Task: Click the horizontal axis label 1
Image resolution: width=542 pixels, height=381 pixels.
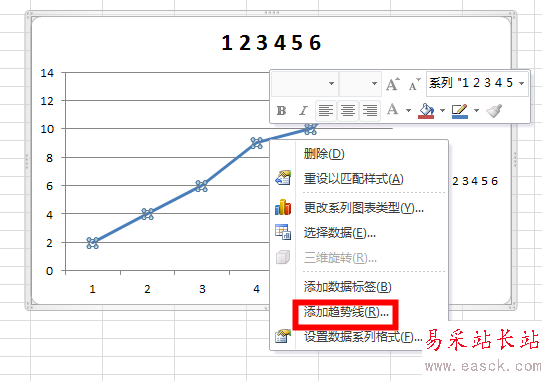Action: click(x=92, y=289)
